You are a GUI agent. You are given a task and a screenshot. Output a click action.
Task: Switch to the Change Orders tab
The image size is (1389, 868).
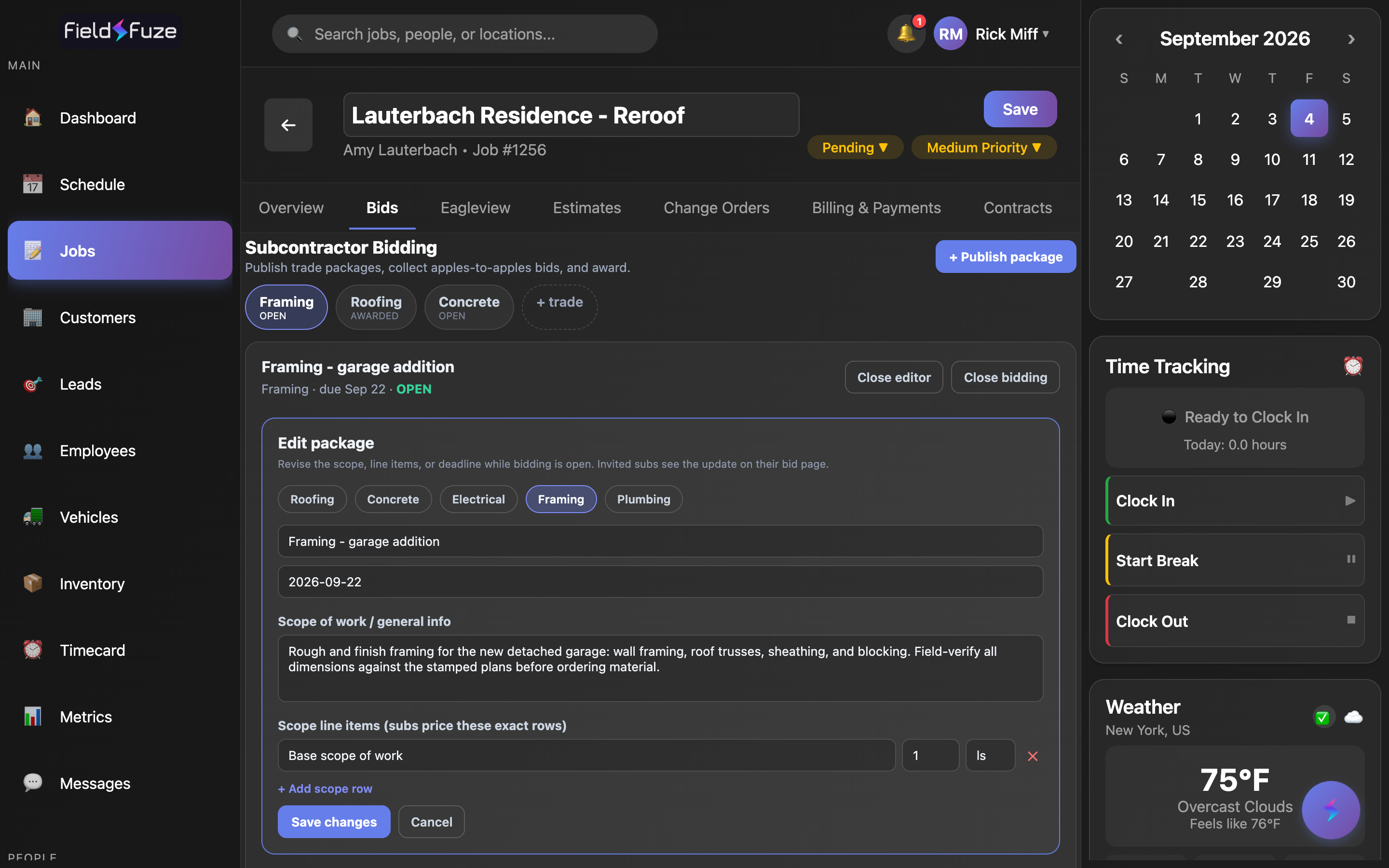point(716,208)
